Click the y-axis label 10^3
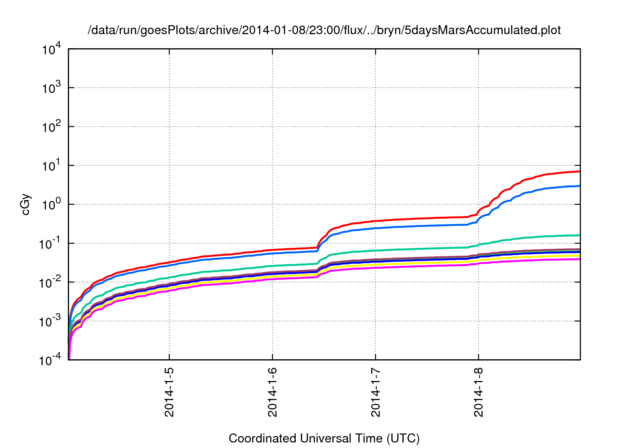640x448 pixels. (52, 88)
